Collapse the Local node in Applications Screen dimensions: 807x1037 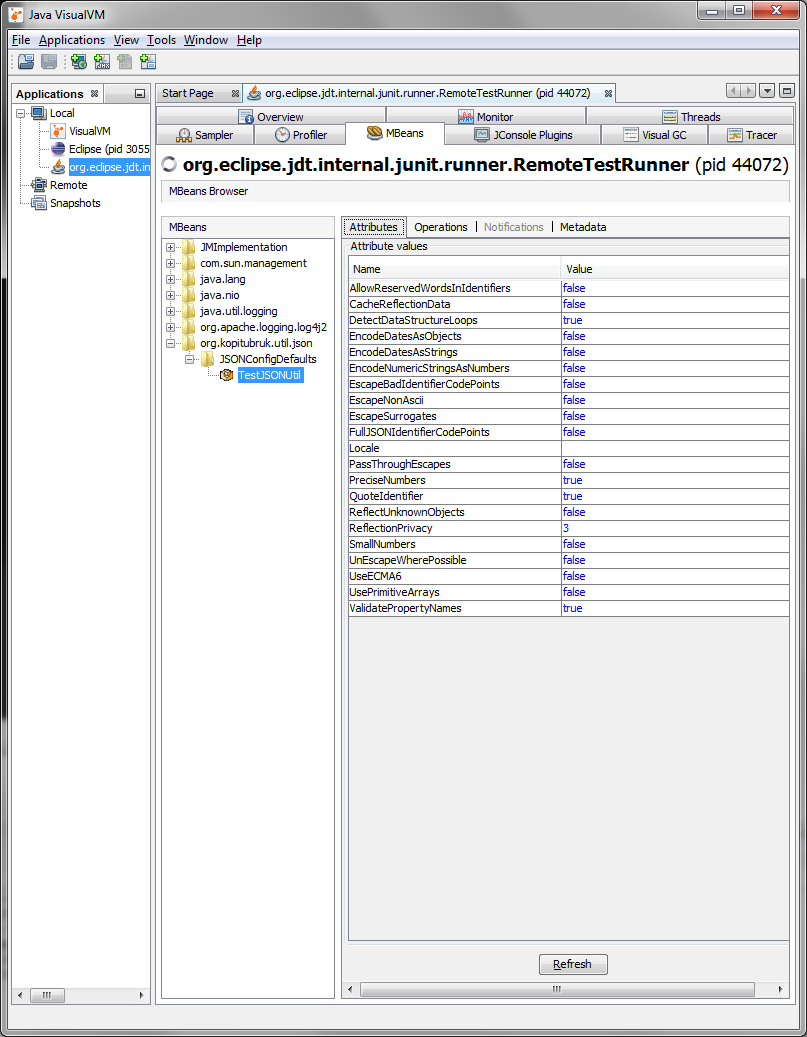(x=21, y=113)
